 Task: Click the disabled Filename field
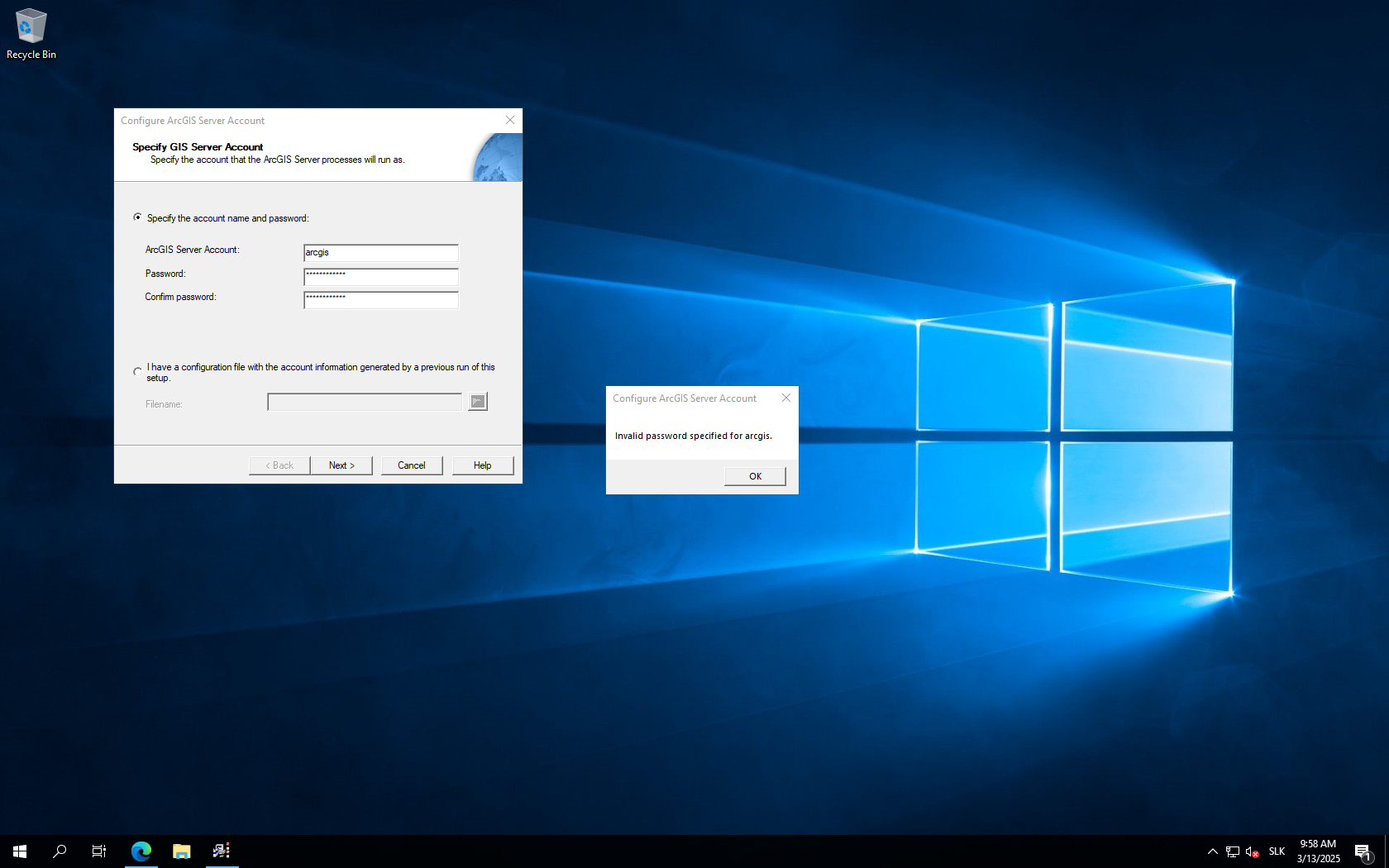click(365, 402)
